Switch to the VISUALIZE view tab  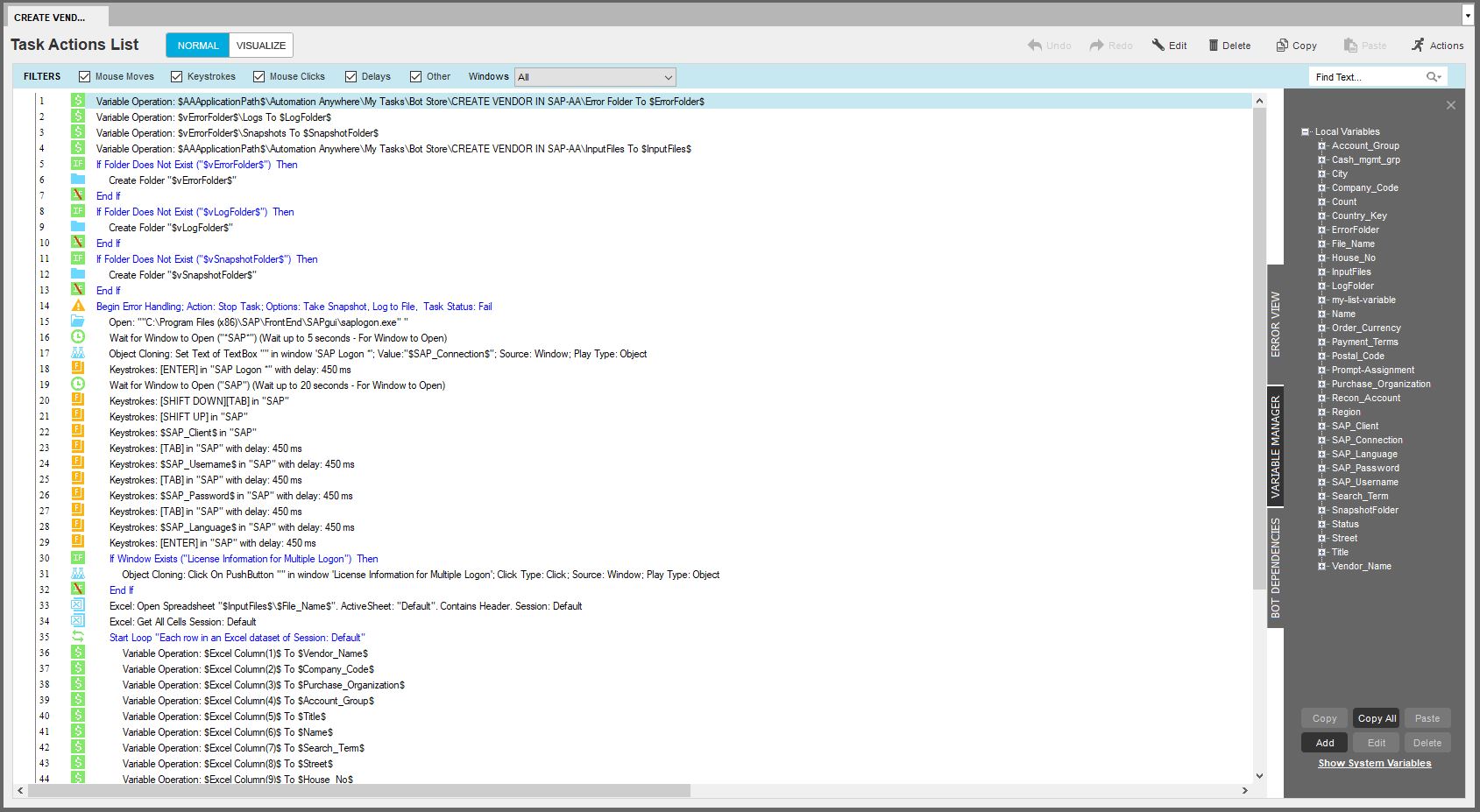tap(261, 46)
